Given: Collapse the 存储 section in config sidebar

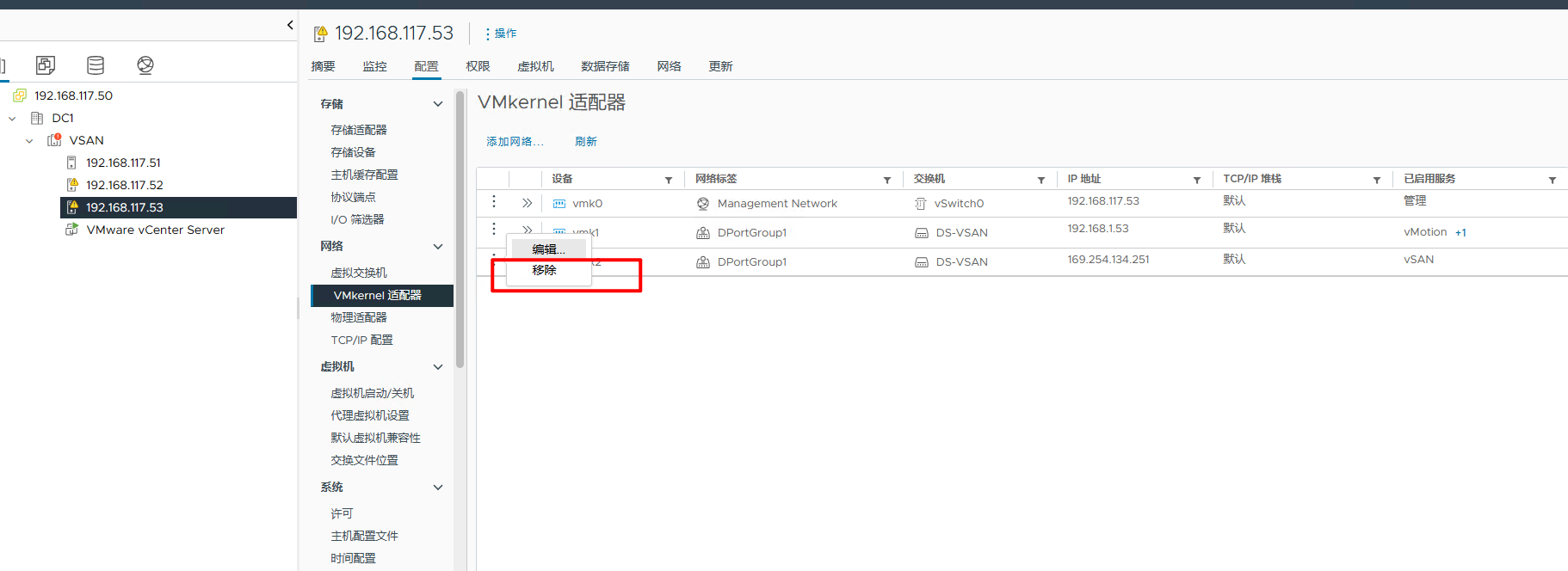Looking at the screenshot, I should (438, 104).
